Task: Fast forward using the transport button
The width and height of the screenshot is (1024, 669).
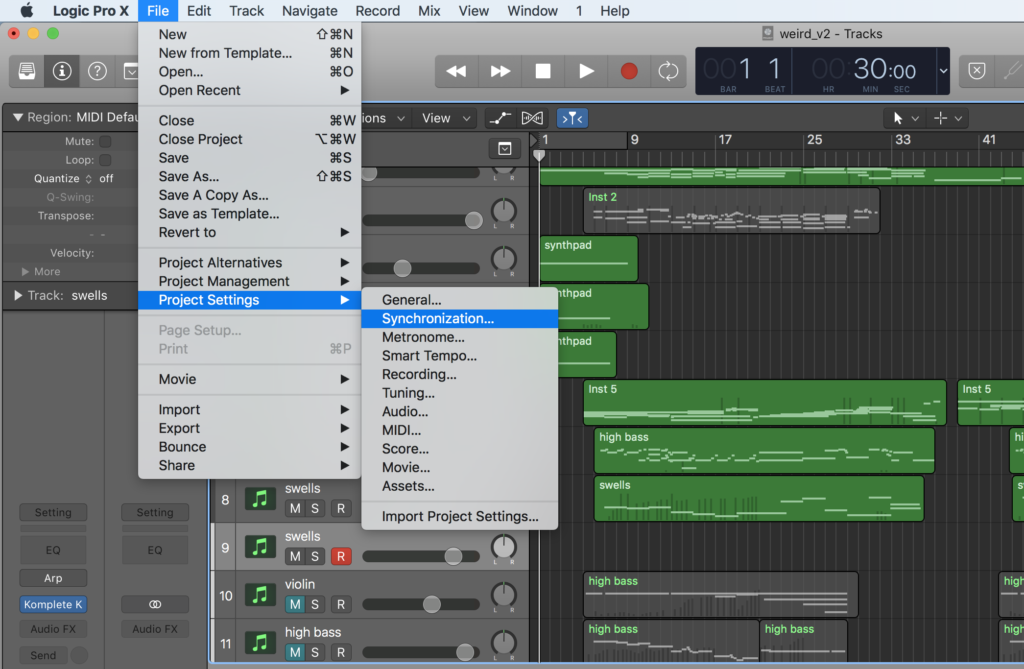Action: click(500, 71)
